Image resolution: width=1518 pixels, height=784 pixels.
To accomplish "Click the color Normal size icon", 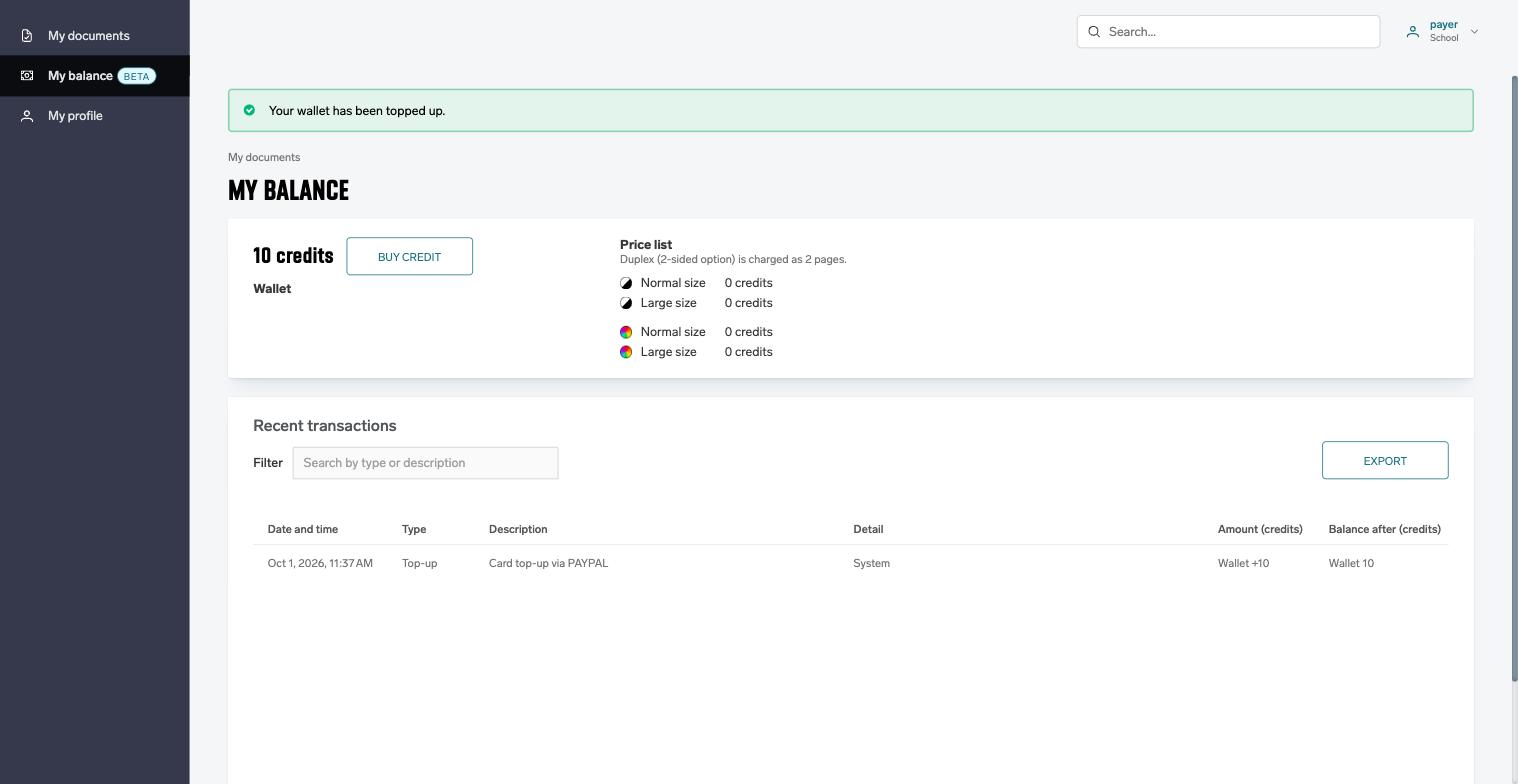I will pos(626,332).
